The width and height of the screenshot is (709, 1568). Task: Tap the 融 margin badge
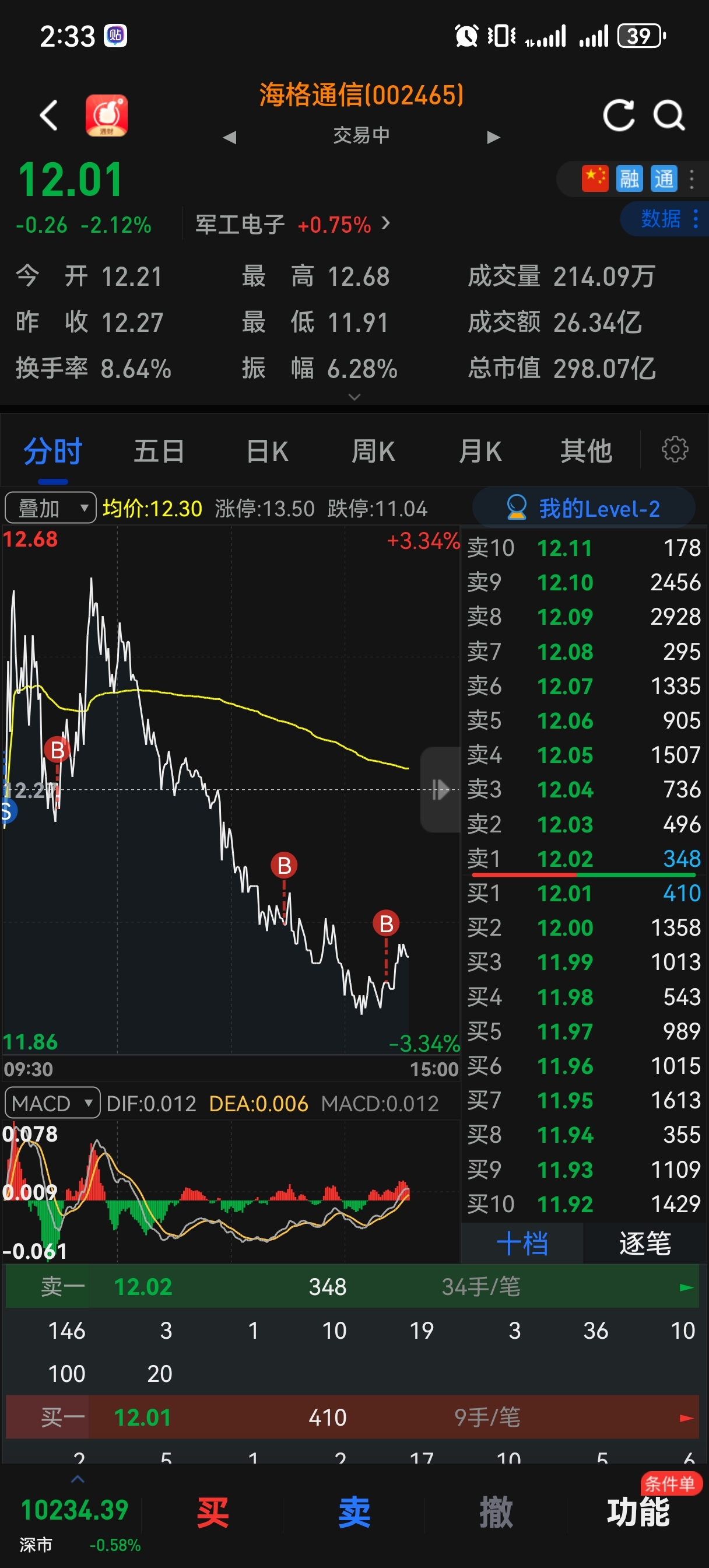(629, 179)
